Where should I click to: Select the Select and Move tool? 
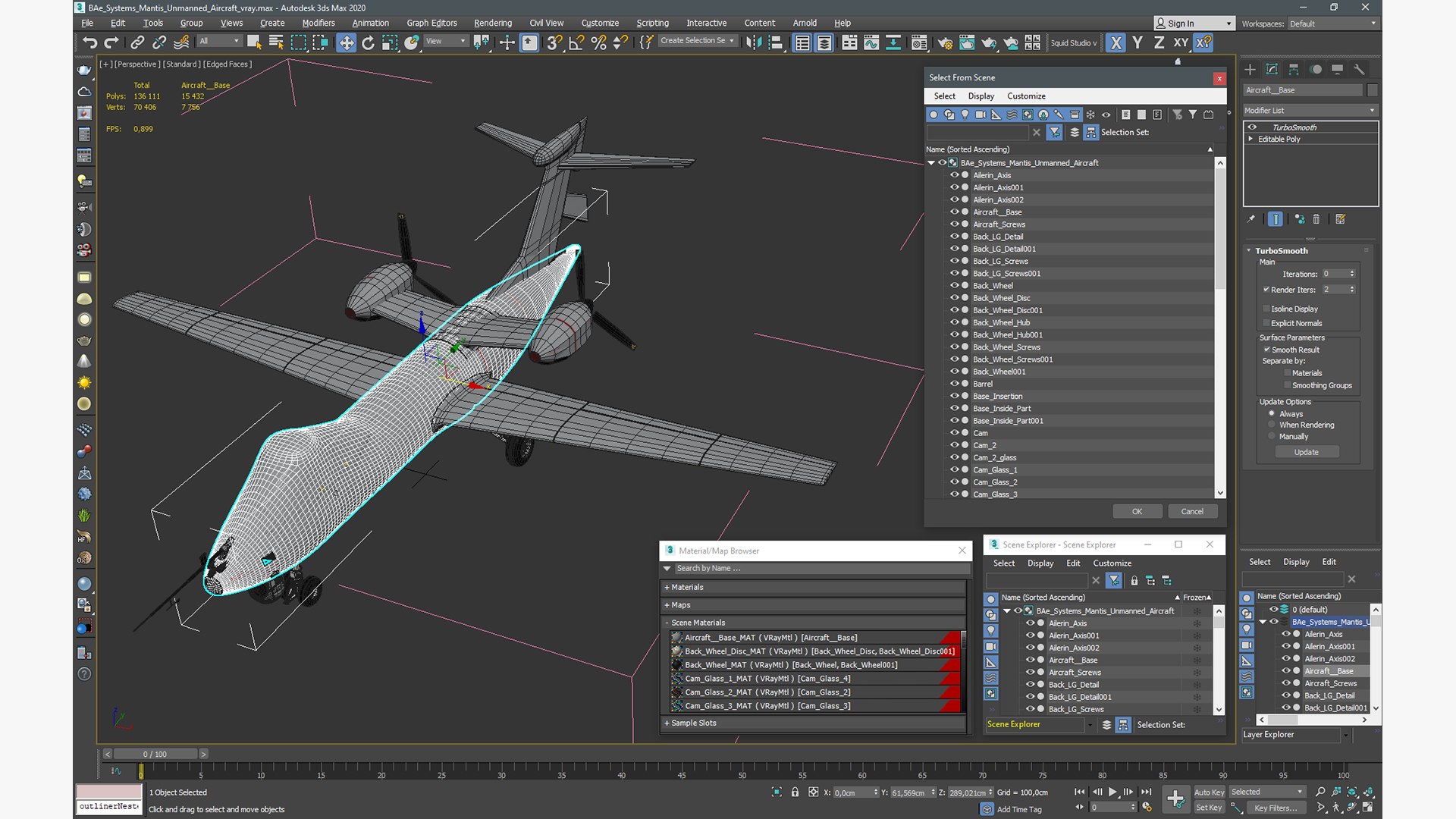coord(346,43)
